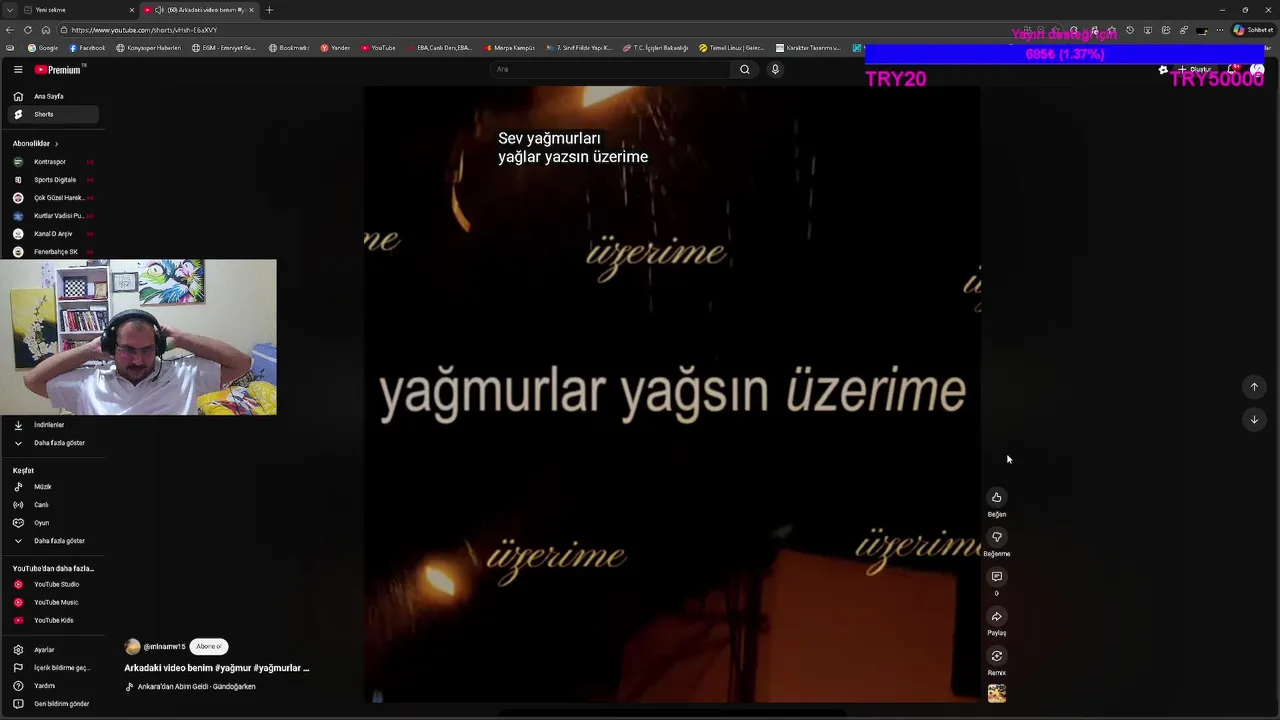Viewport: 1280px width, 720px height.
Task: Open Google bookmark
Action: [43, 48]
